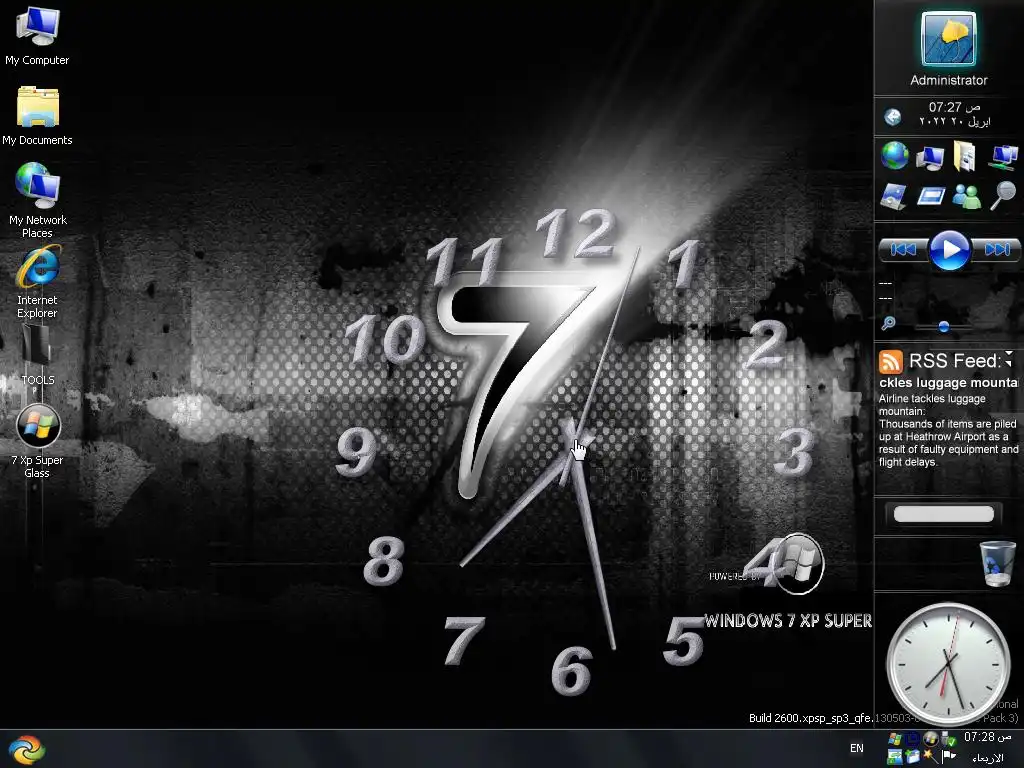Viewport: 1024px width, 768px height.
Task: Open the globe shortcut in sidebar launcher
Action: [x=894, y=156]
